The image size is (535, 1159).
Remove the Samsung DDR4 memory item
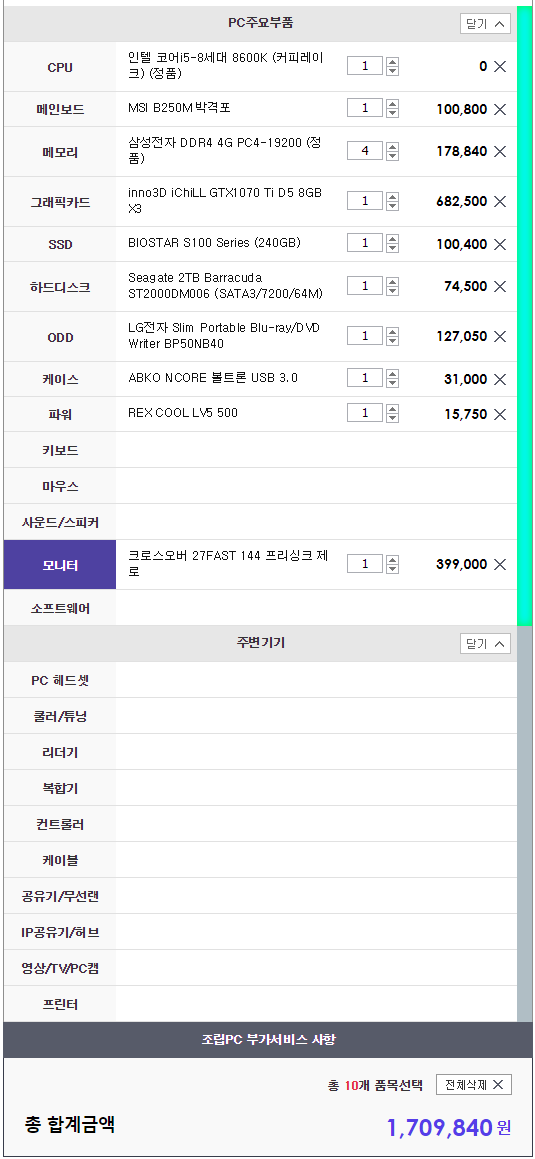point(500,152)
